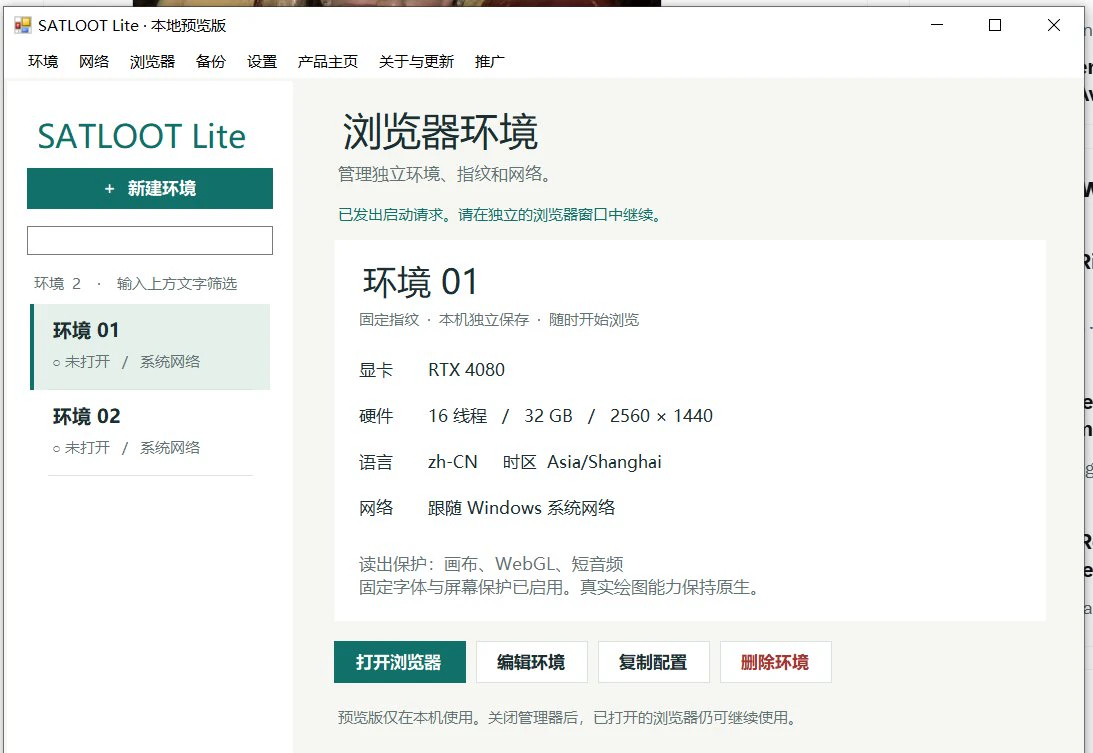Open the 产品主页 menu
Screen dimensions: 1093x753
click(328, 62)
